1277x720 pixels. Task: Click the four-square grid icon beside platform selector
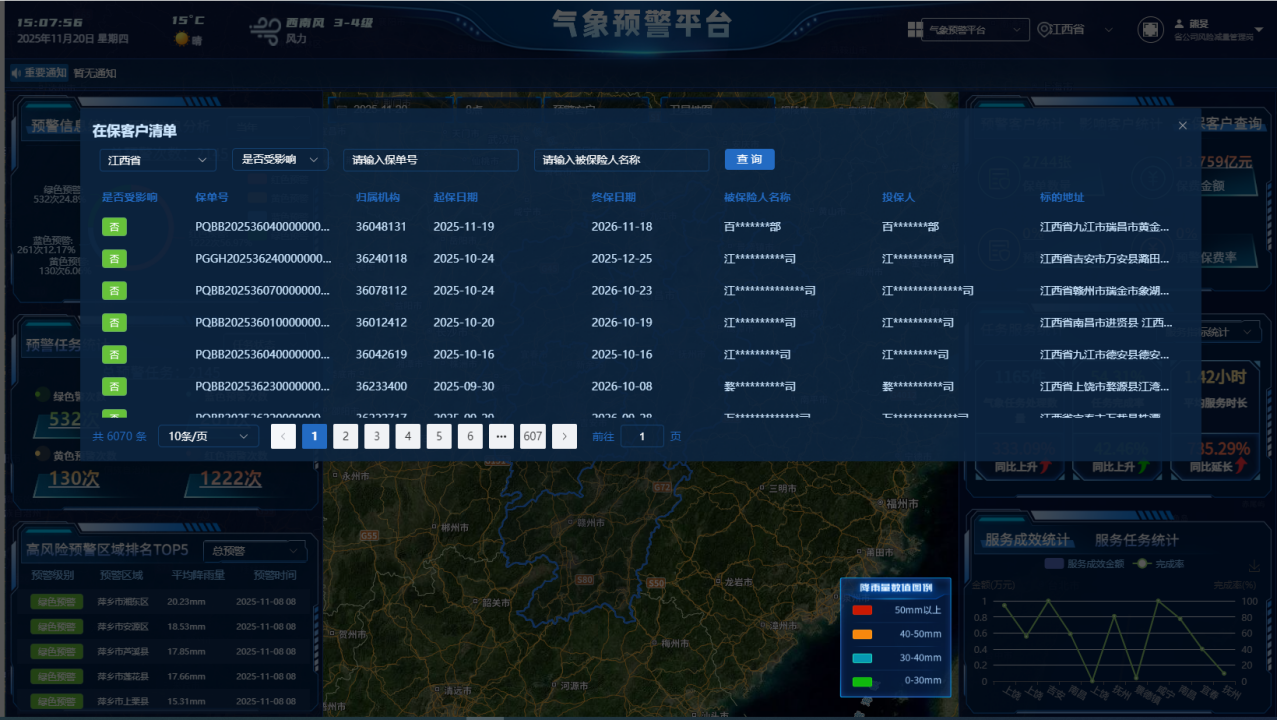pyautogui.click(x=914, y=30)
